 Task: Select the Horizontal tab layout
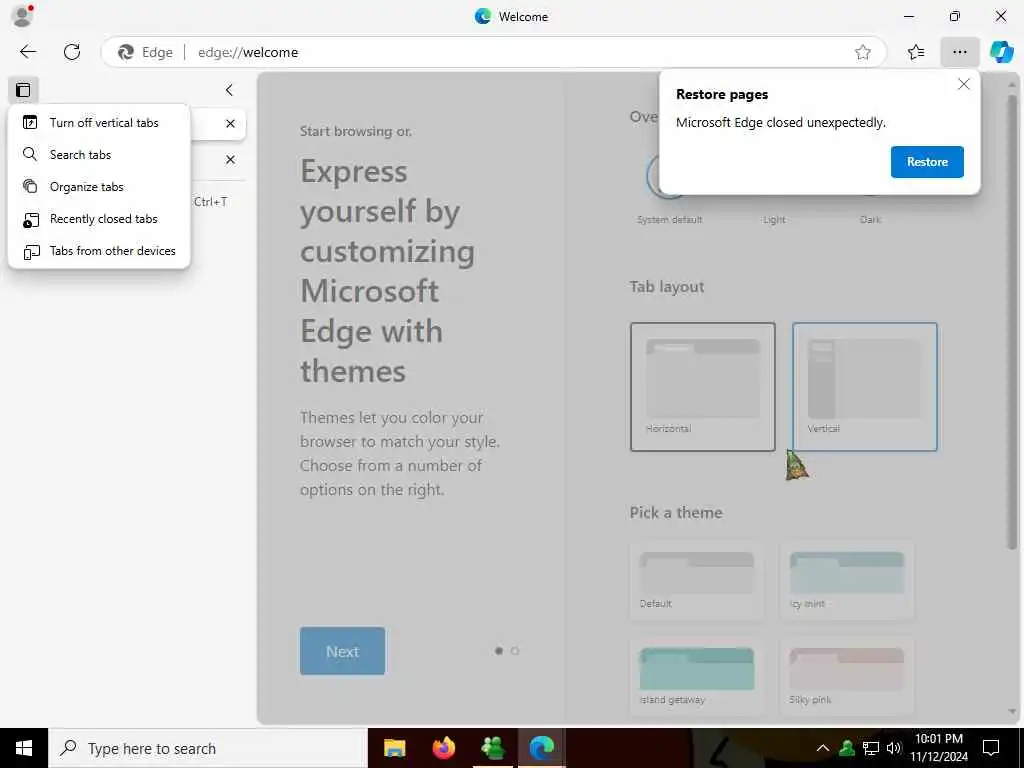click(x=703, y=387)
